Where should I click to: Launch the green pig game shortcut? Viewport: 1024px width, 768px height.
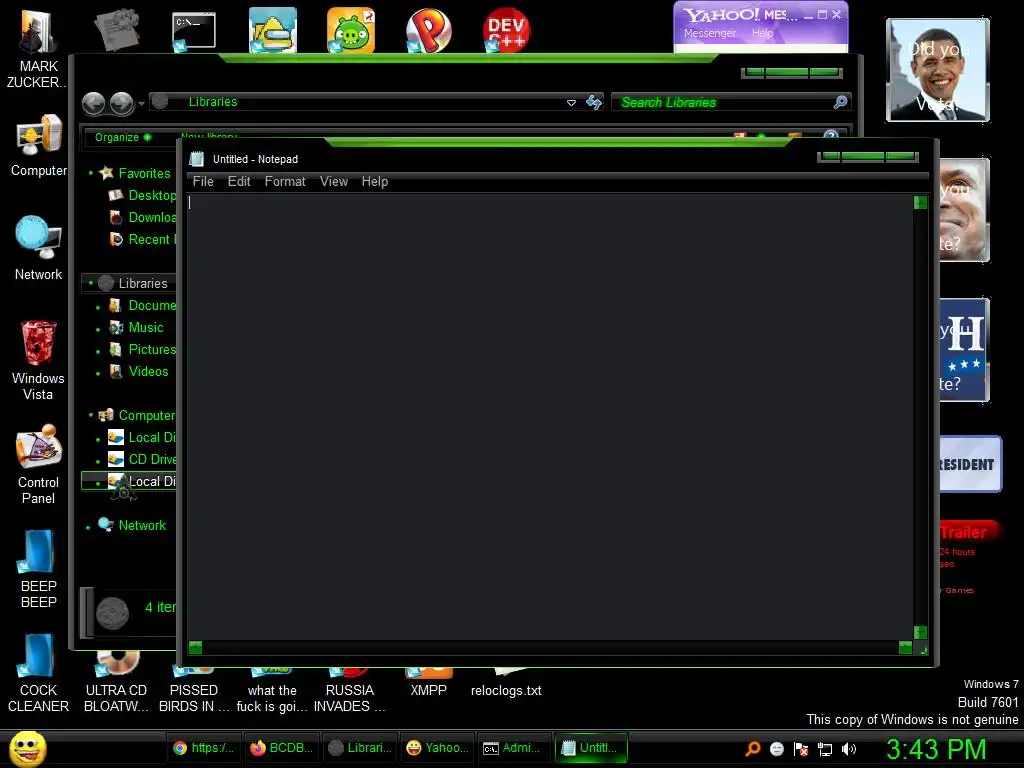(351, 30)
